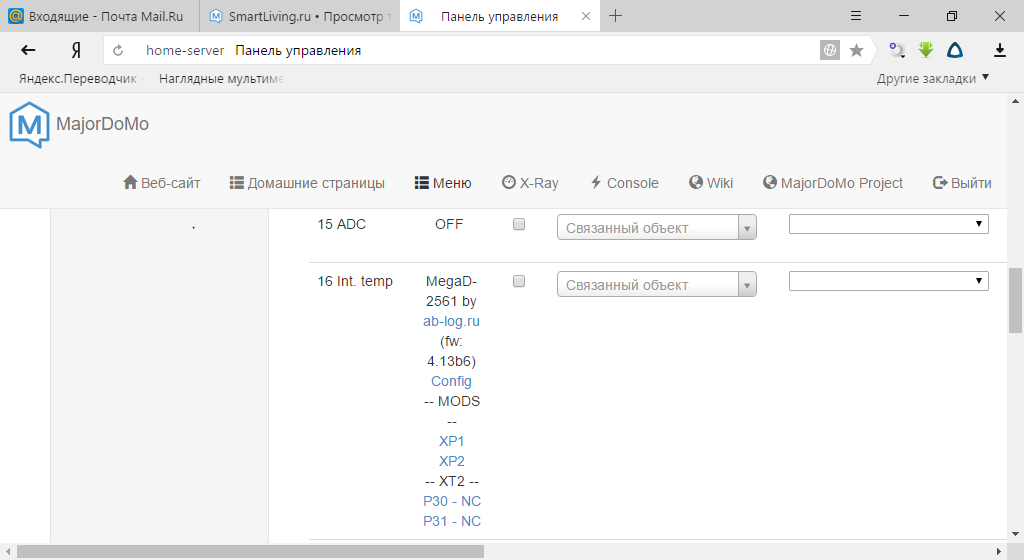
Task: Open browser hamburger menu
Action: pos(856,16)
